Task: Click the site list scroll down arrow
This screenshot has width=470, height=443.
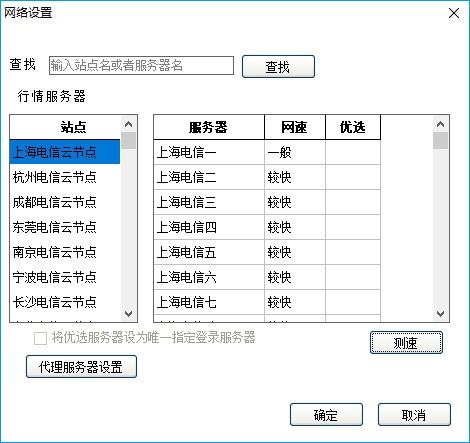Action: (x=128, y=314)
